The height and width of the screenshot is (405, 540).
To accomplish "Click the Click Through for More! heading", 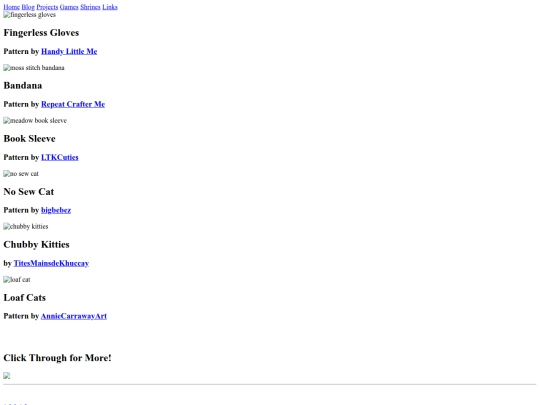I will click(58, 358).
